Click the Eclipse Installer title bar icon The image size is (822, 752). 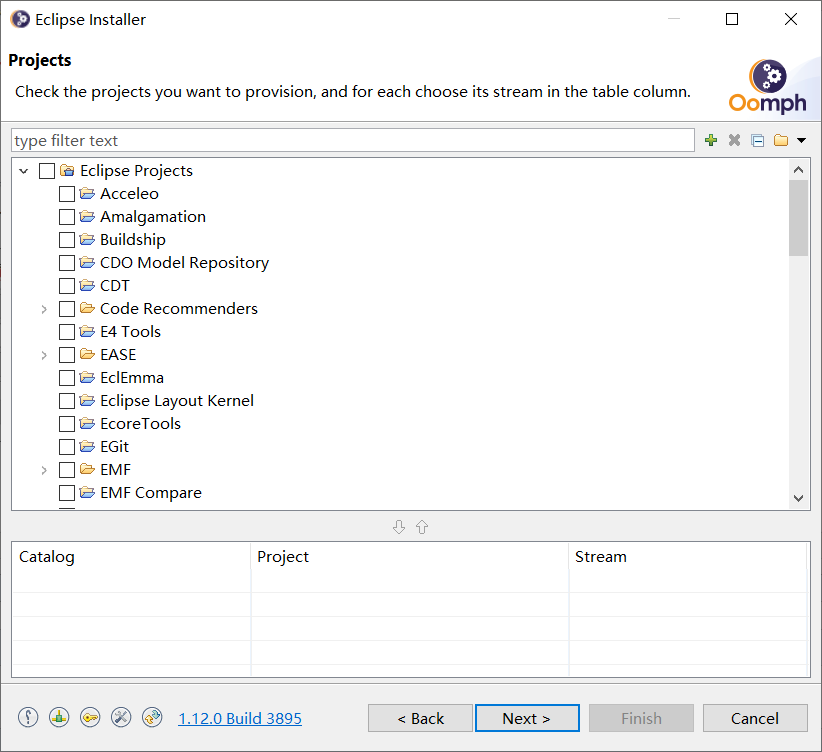coord(20,19)
